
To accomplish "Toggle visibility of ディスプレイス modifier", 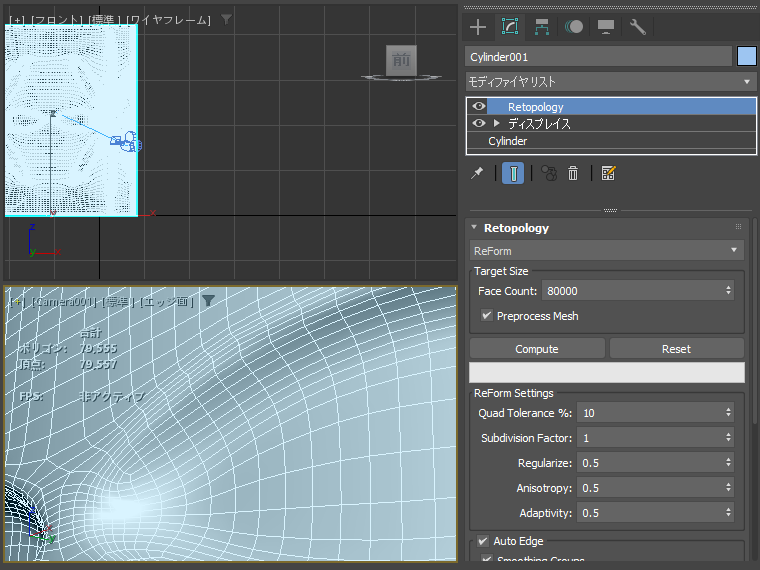I will pos(479,123).
